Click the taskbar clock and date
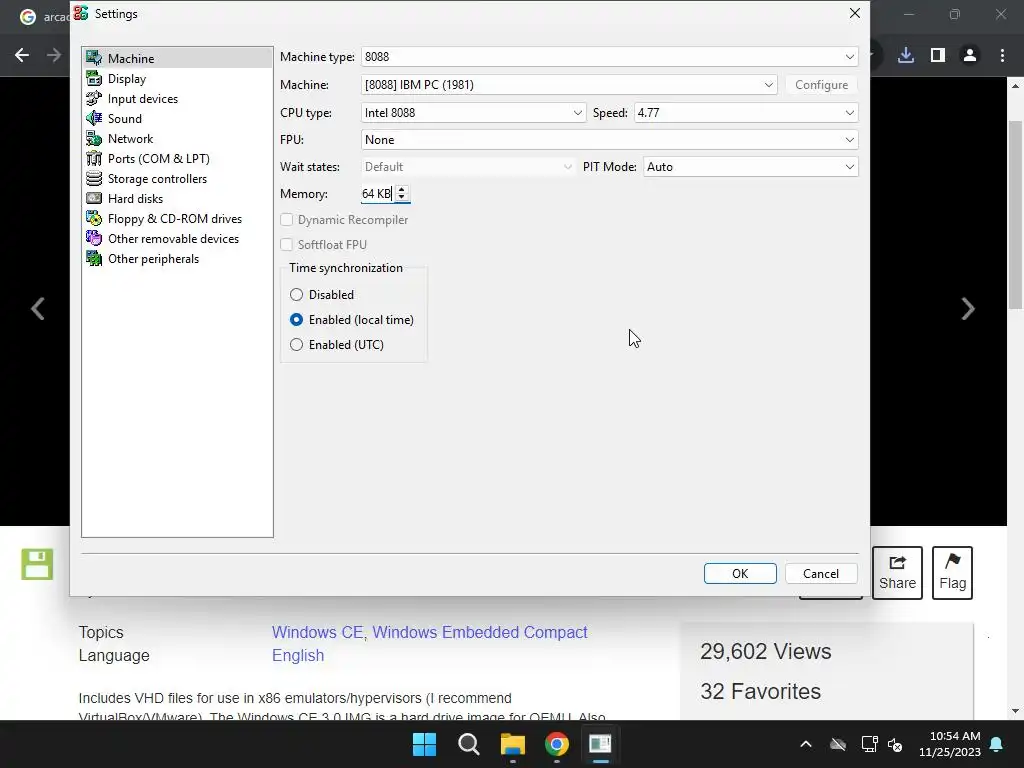The image size is (1024, 768). (950, 744)
